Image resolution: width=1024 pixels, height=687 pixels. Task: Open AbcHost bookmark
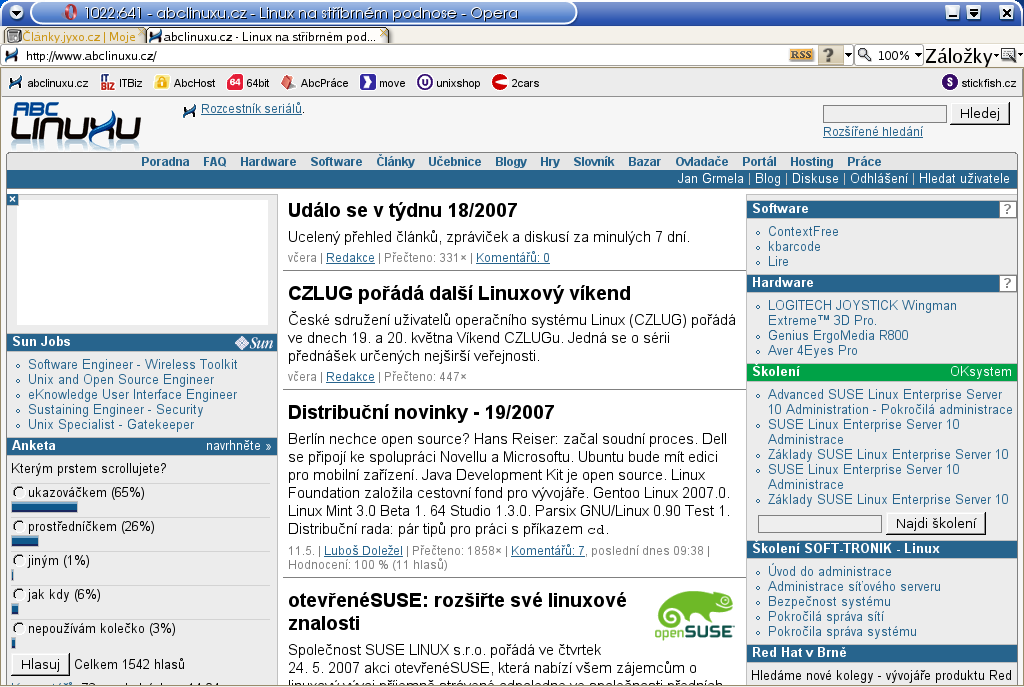185,83
